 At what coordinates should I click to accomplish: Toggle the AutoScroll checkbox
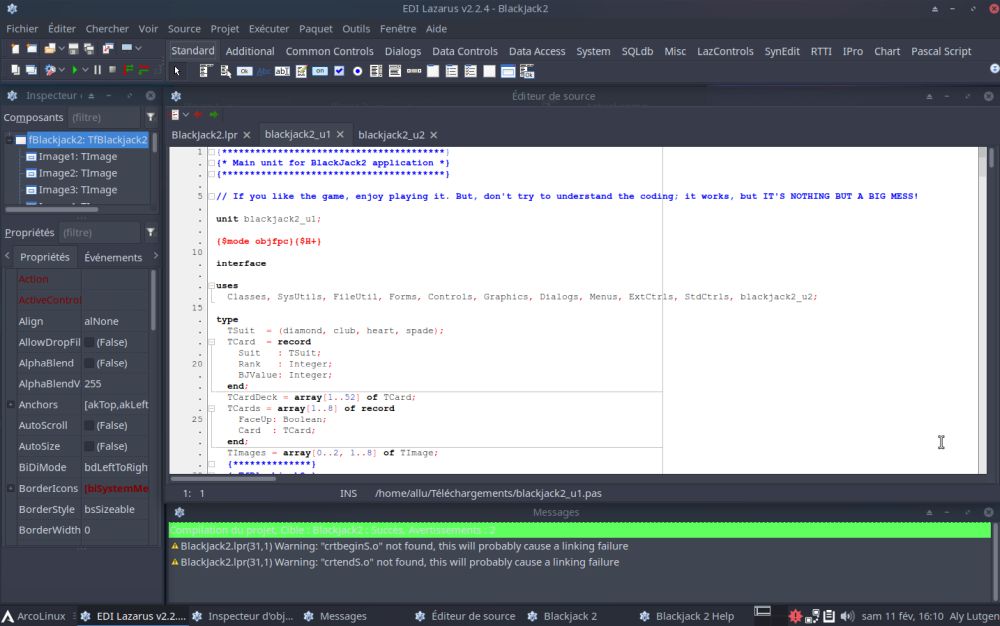point(90,426)
